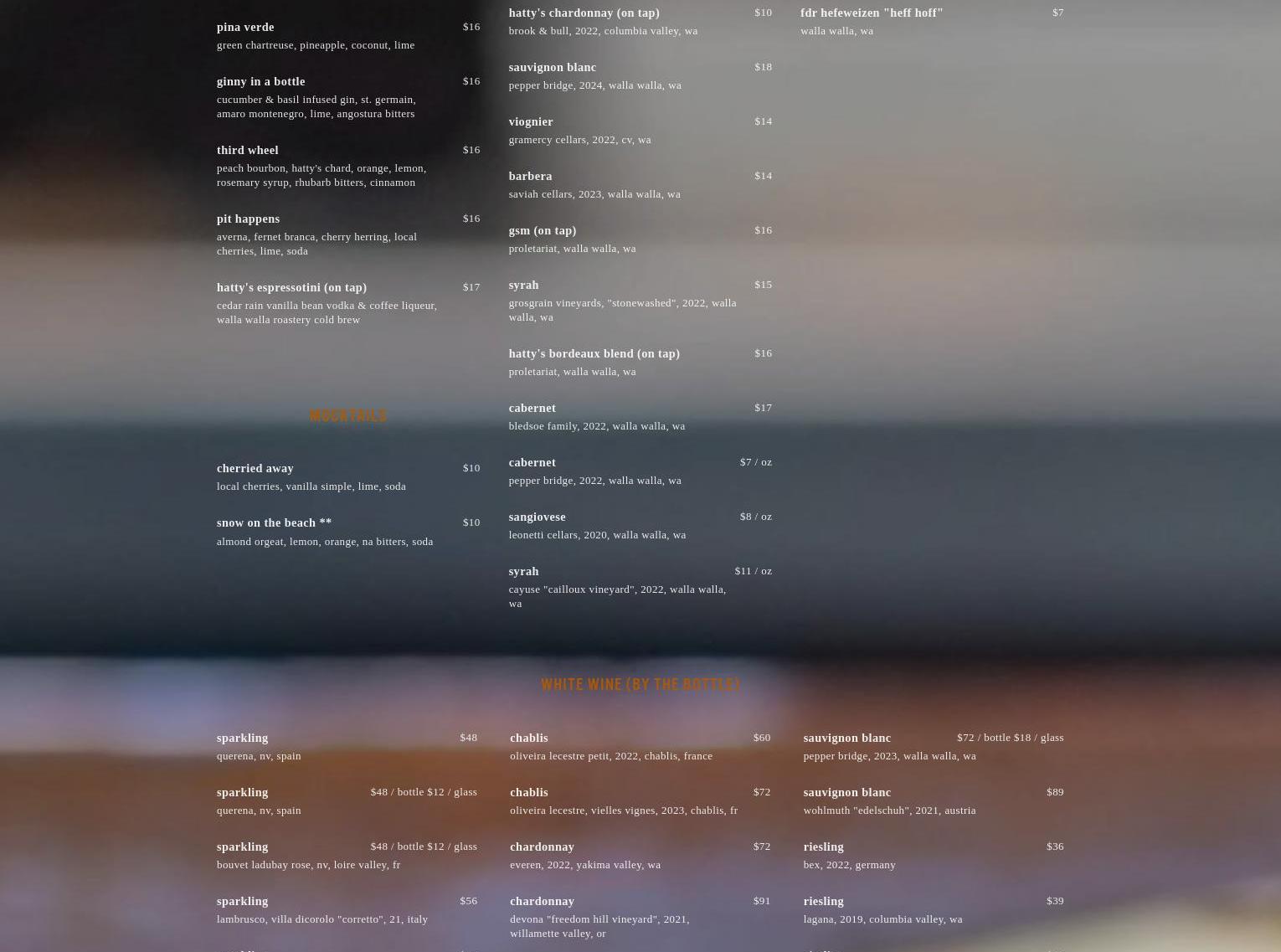Click the "viognier" wine name

531,121
